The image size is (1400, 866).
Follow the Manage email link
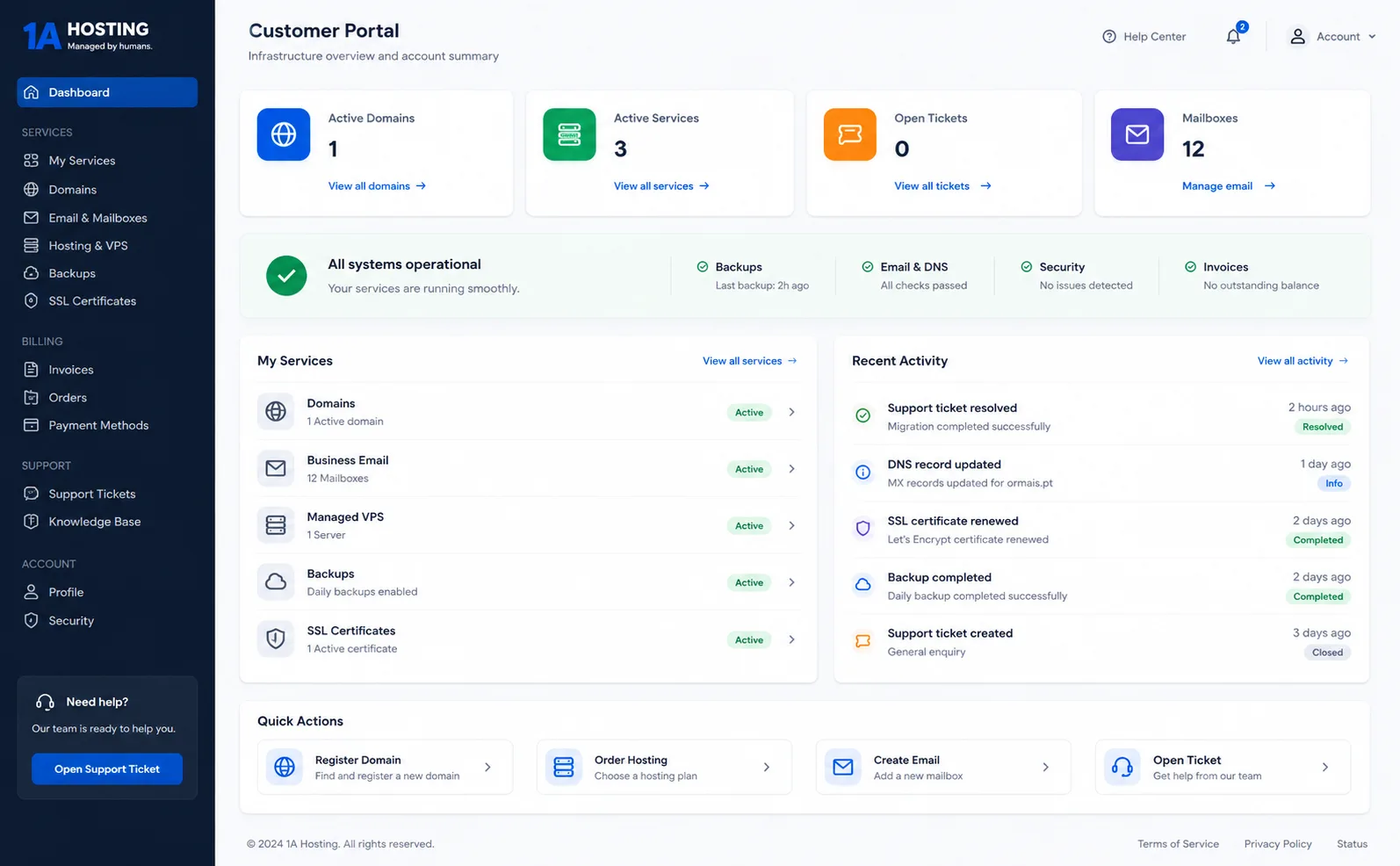[1229, 186]
